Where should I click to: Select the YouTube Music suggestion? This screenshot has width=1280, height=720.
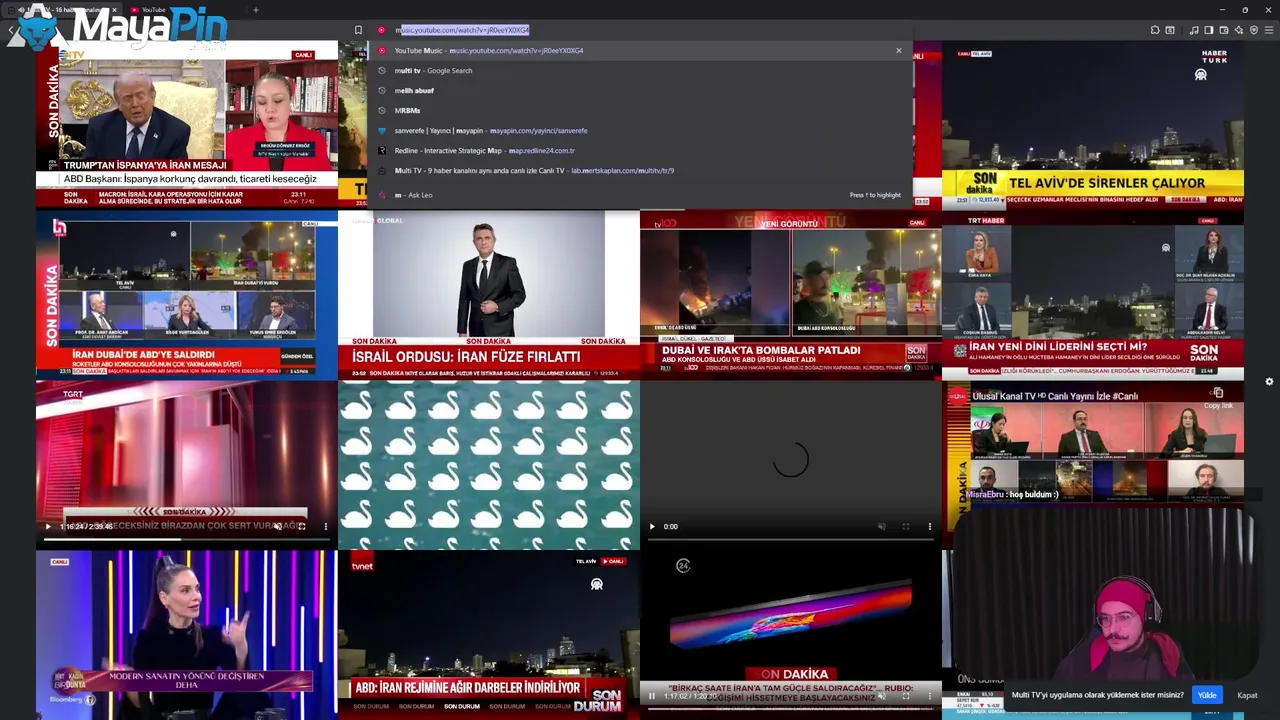[x=640, y=50]
